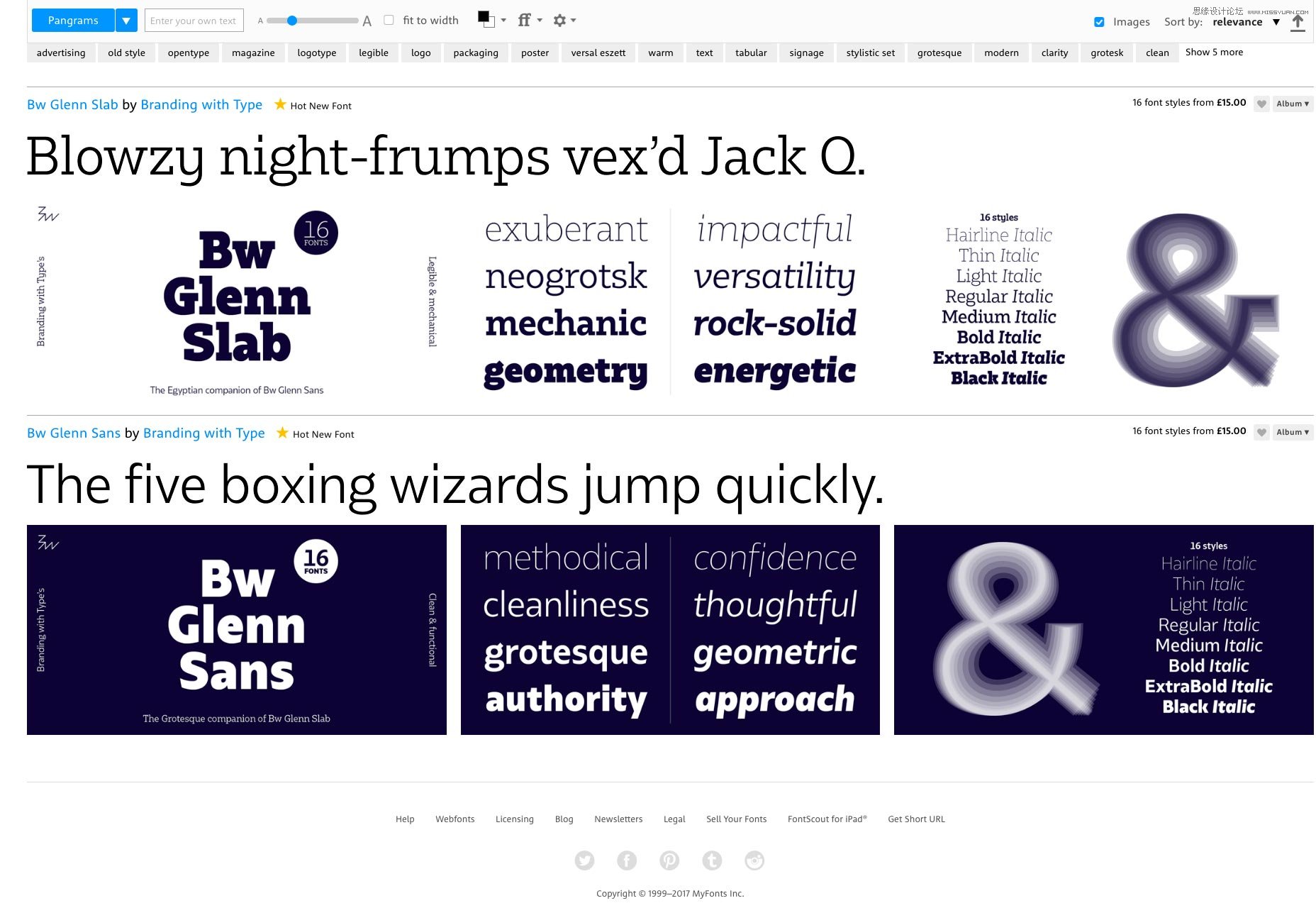Open the Licensing footer link
The height and width of the screenshot is (908, 1316).
pyautogui.click(x=515, y=819)
